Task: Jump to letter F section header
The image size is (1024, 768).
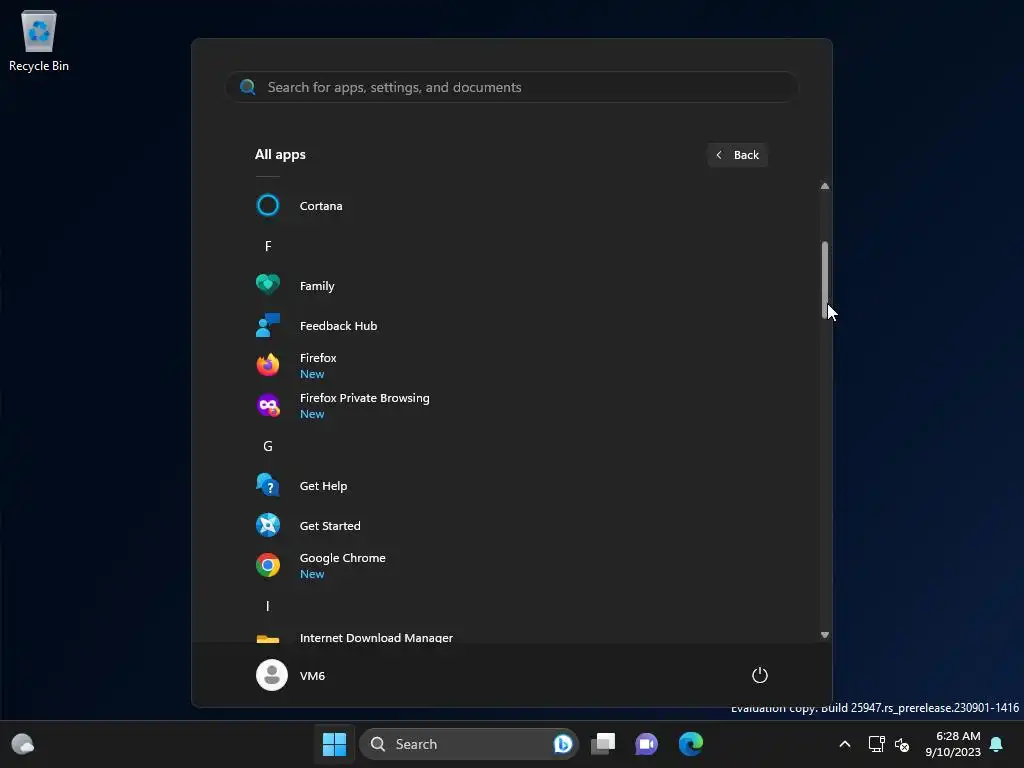Action: [268, 246]
